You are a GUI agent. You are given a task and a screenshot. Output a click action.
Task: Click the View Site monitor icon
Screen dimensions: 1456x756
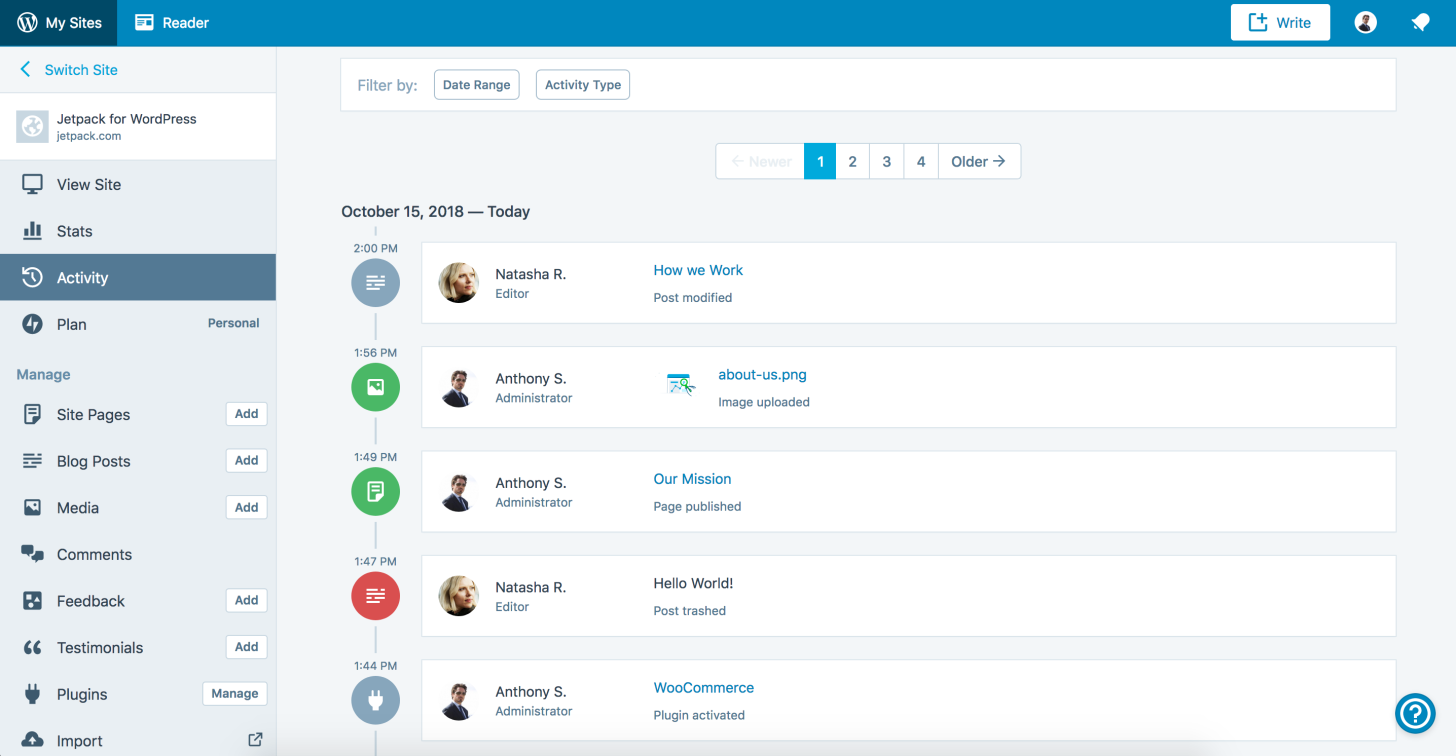click(x=31, y=184)
